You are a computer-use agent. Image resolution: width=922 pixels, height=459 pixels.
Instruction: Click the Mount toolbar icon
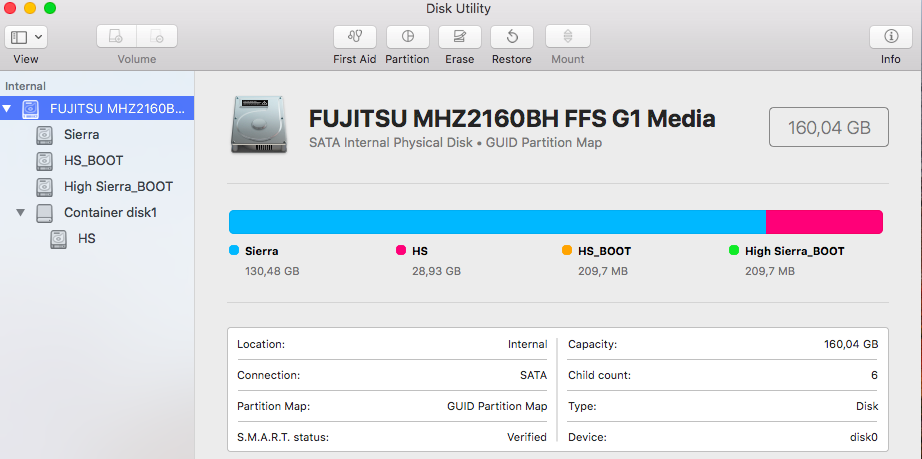point(568,37)
